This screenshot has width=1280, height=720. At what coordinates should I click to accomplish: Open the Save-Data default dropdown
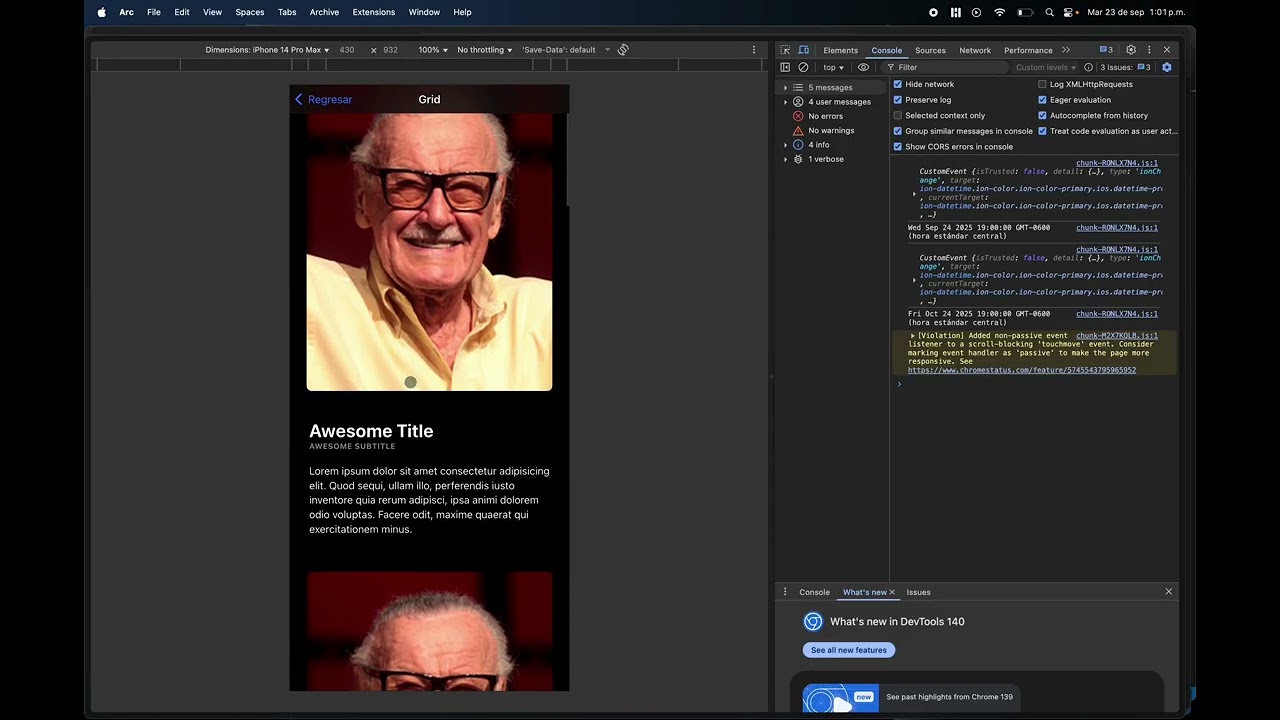tap(566, 49)
